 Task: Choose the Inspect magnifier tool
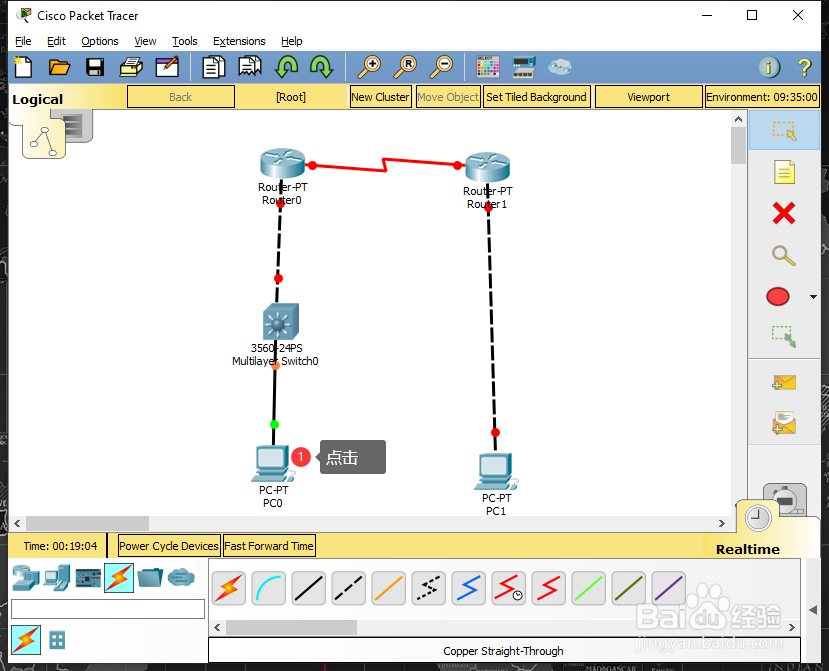(784, 255)
